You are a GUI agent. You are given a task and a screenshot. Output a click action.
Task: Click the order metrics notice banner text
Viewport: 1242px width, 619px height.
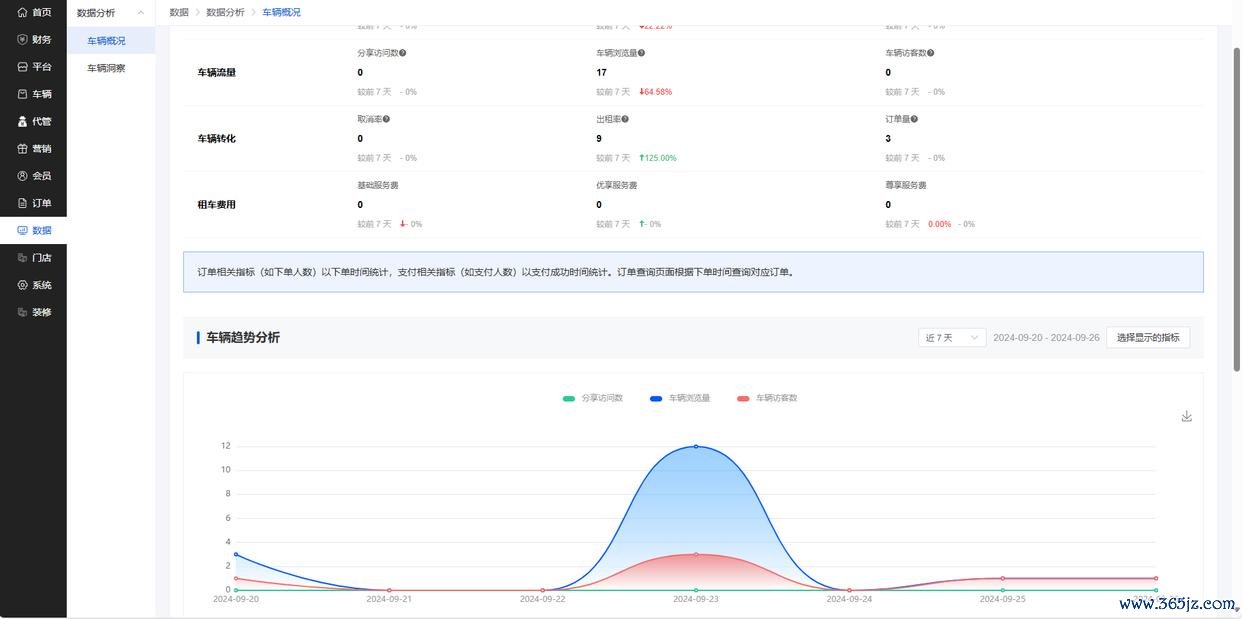pos(497,272)
